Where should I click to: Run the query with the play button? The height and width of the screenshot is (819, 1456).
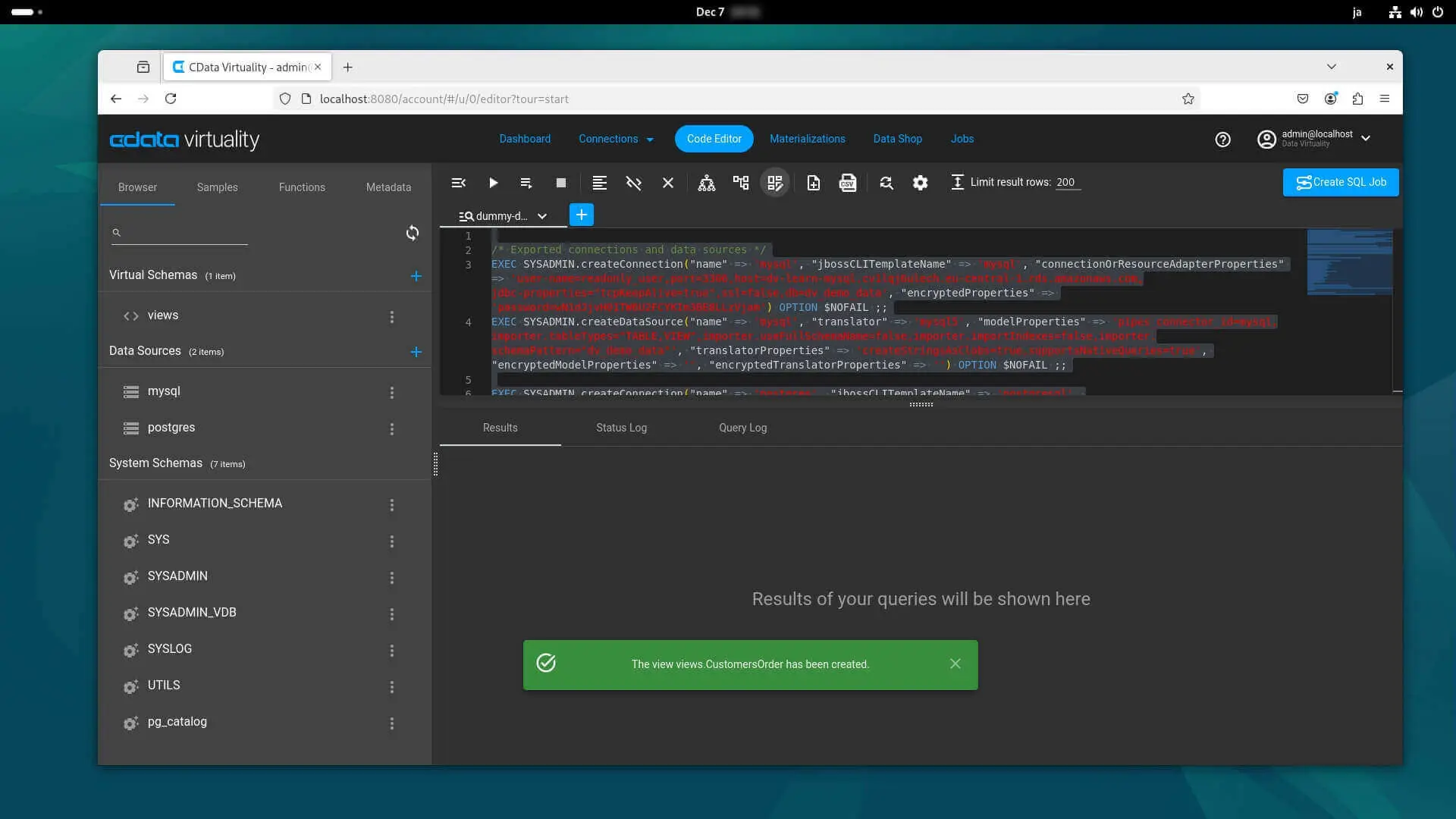(493, 183)
